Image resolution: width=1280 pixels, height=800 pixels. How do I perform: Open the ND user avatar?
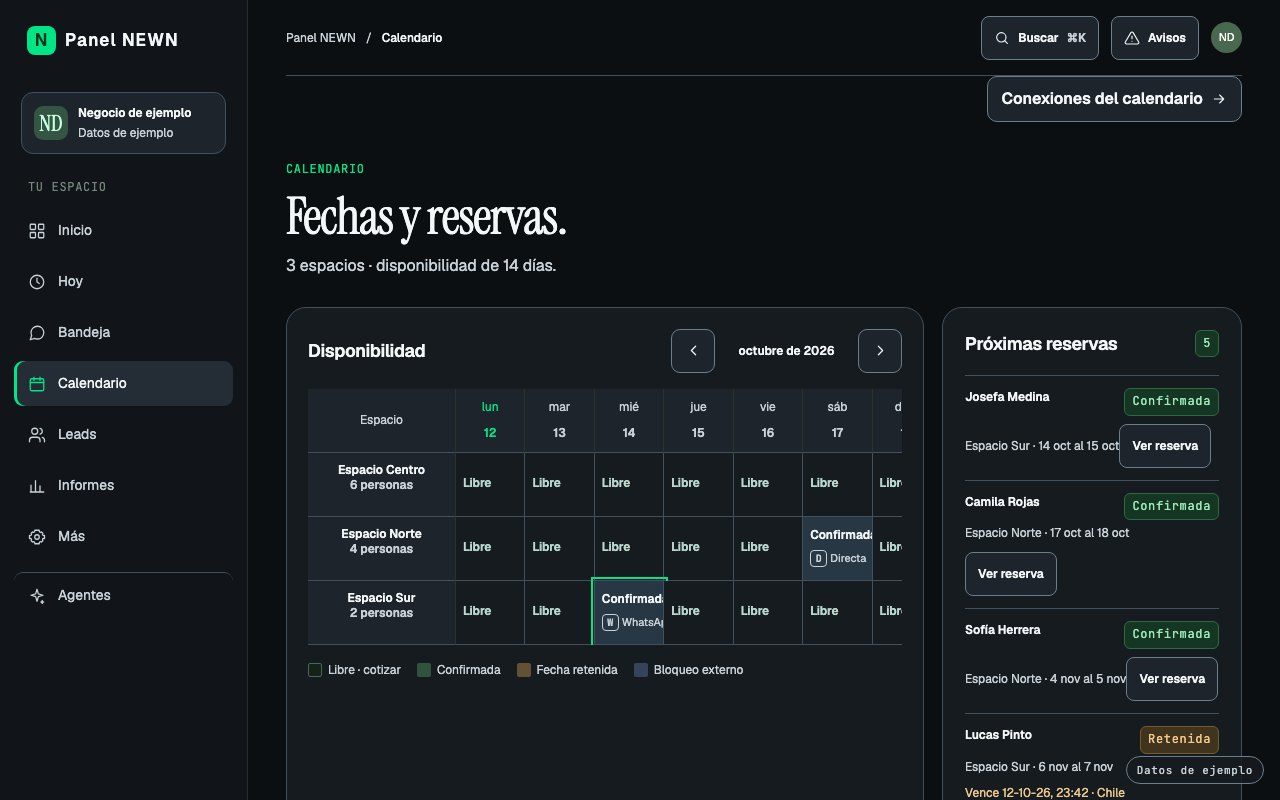(1226, 37)
